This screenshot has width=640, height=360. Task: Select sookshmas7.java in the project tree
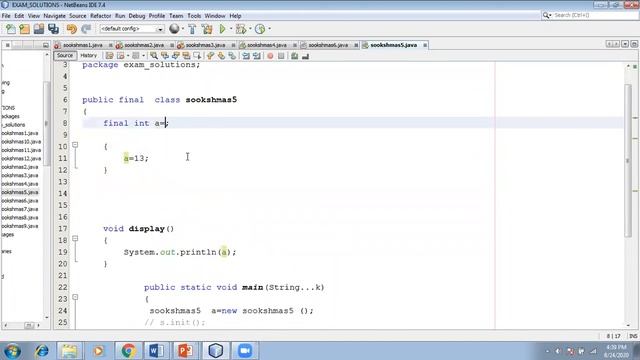[x=20, y=209]
